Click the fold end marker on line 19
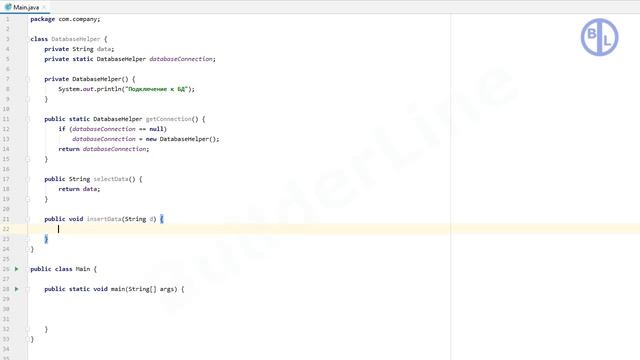This screenshot has height=360, width=640. pyautogui.click(x=28, y=199)
